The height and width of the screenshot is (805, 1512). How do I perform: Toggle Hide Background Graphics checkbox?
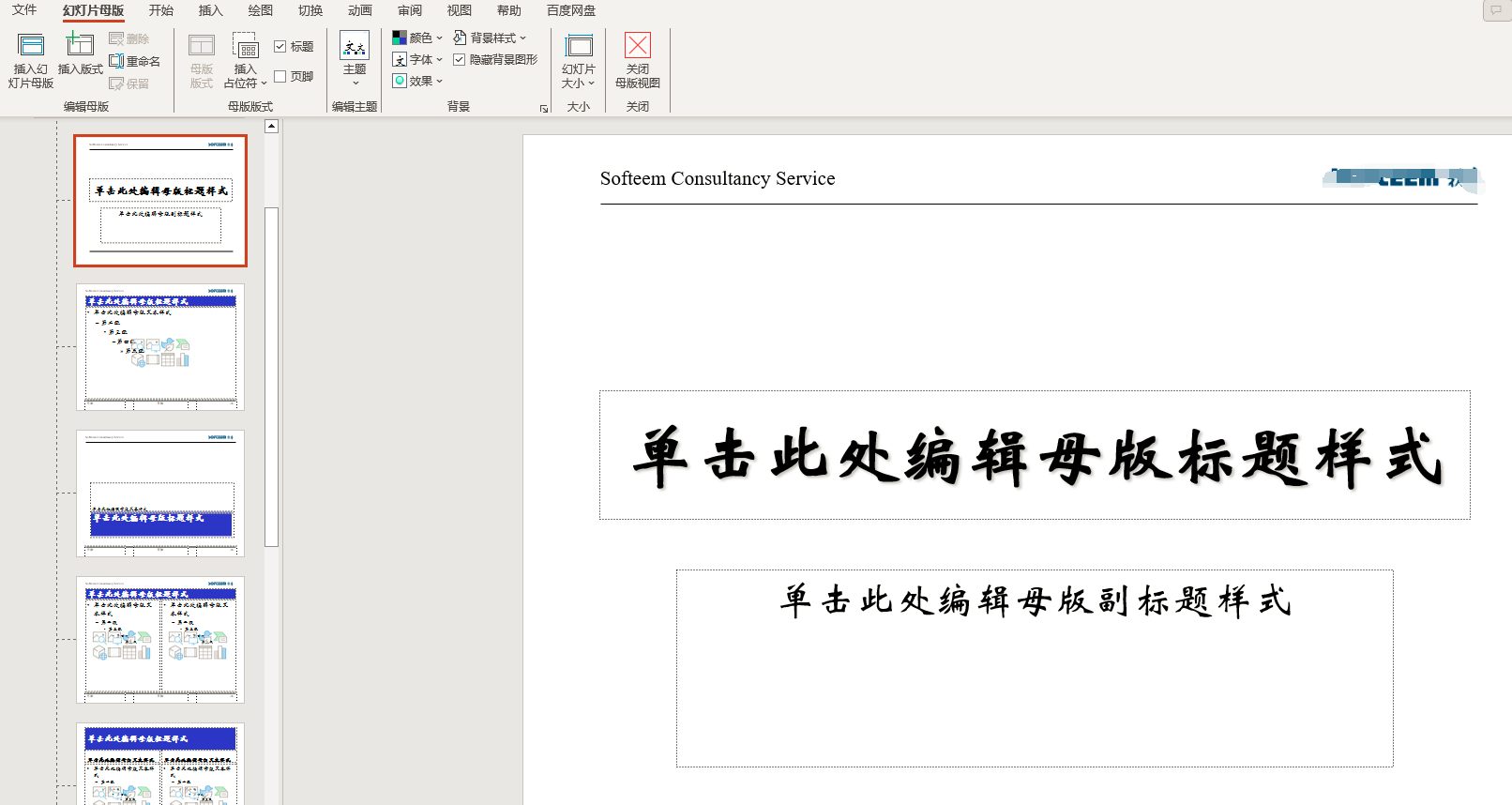pos(459,59)
